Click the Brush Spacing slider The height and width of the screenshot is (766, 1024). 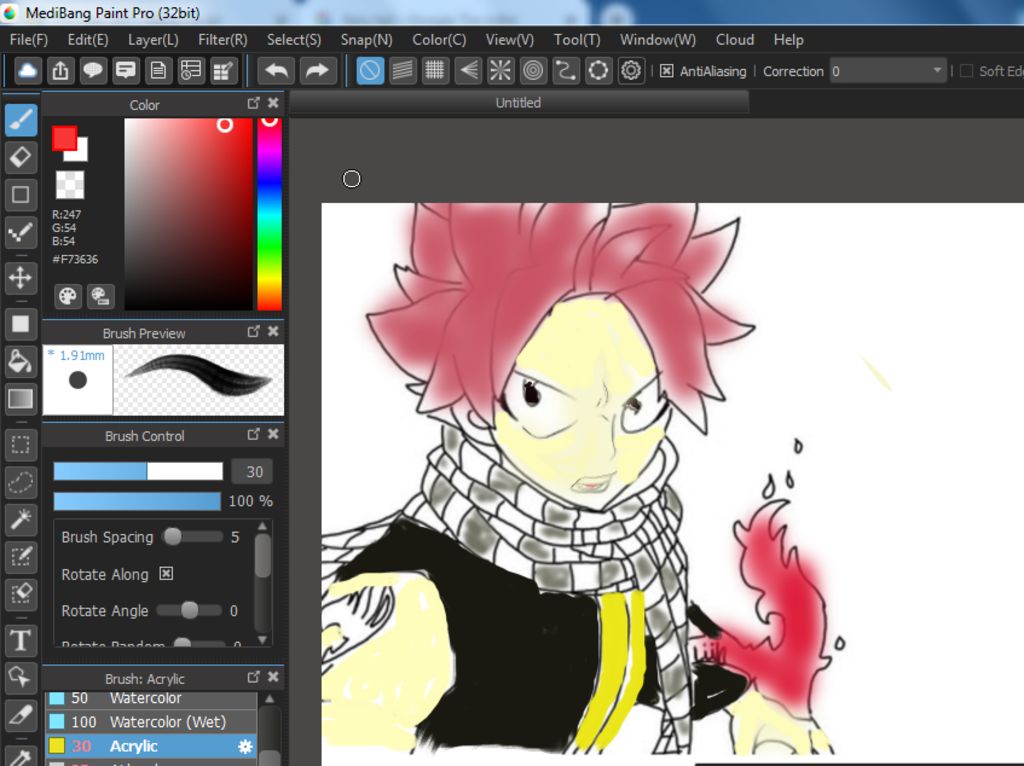(193, 537)
